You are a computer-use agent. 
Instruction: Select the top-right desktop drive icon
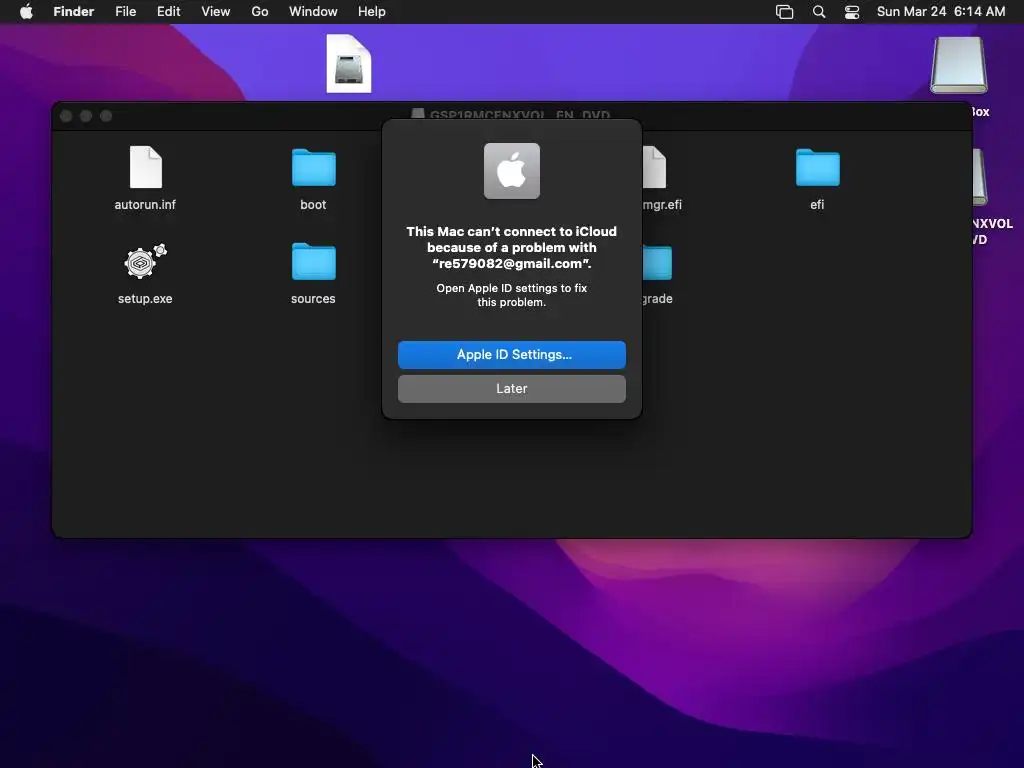pos(959,65)
